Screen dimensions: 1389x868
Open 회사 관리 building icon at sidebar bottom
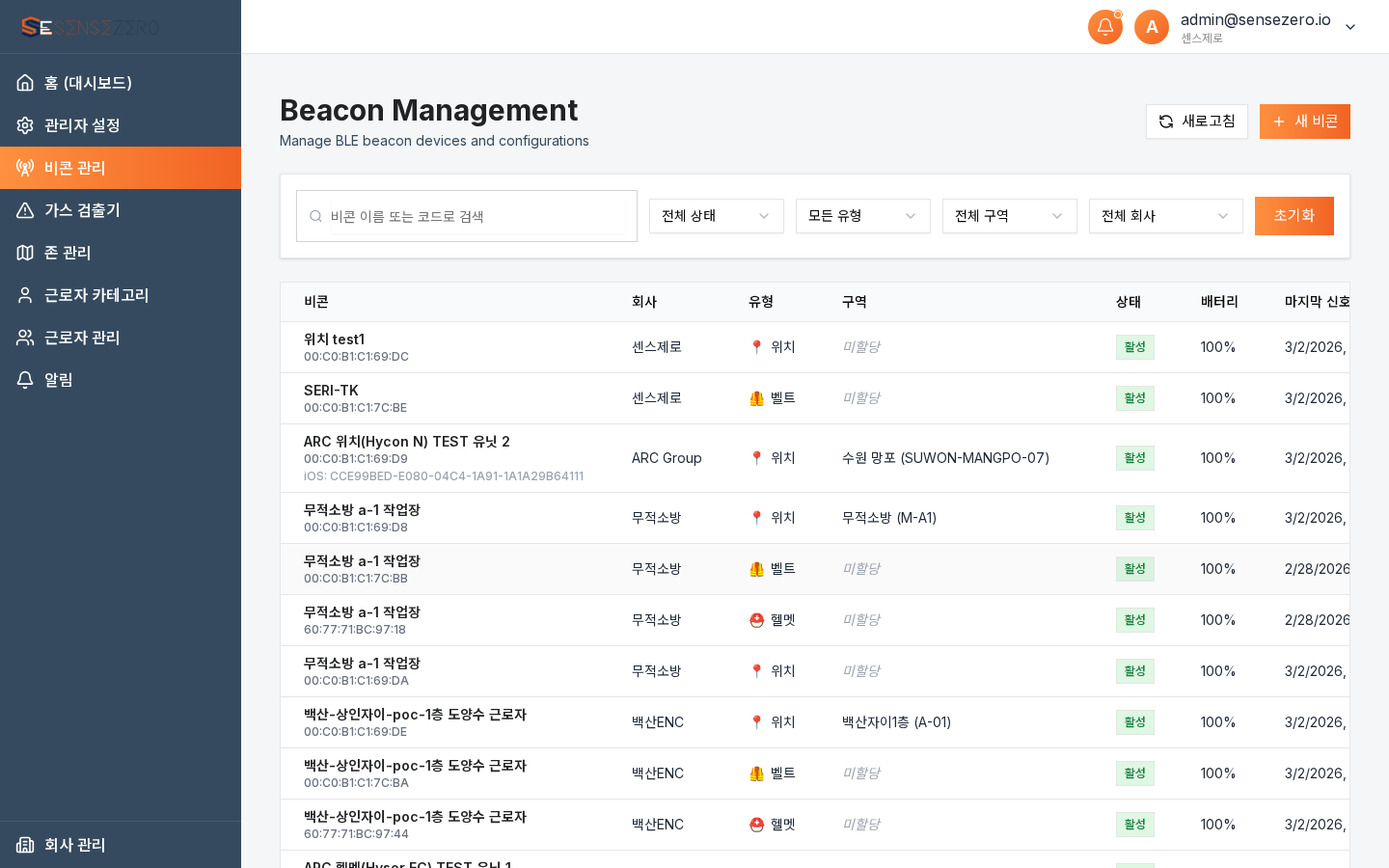tap(27, 845)
